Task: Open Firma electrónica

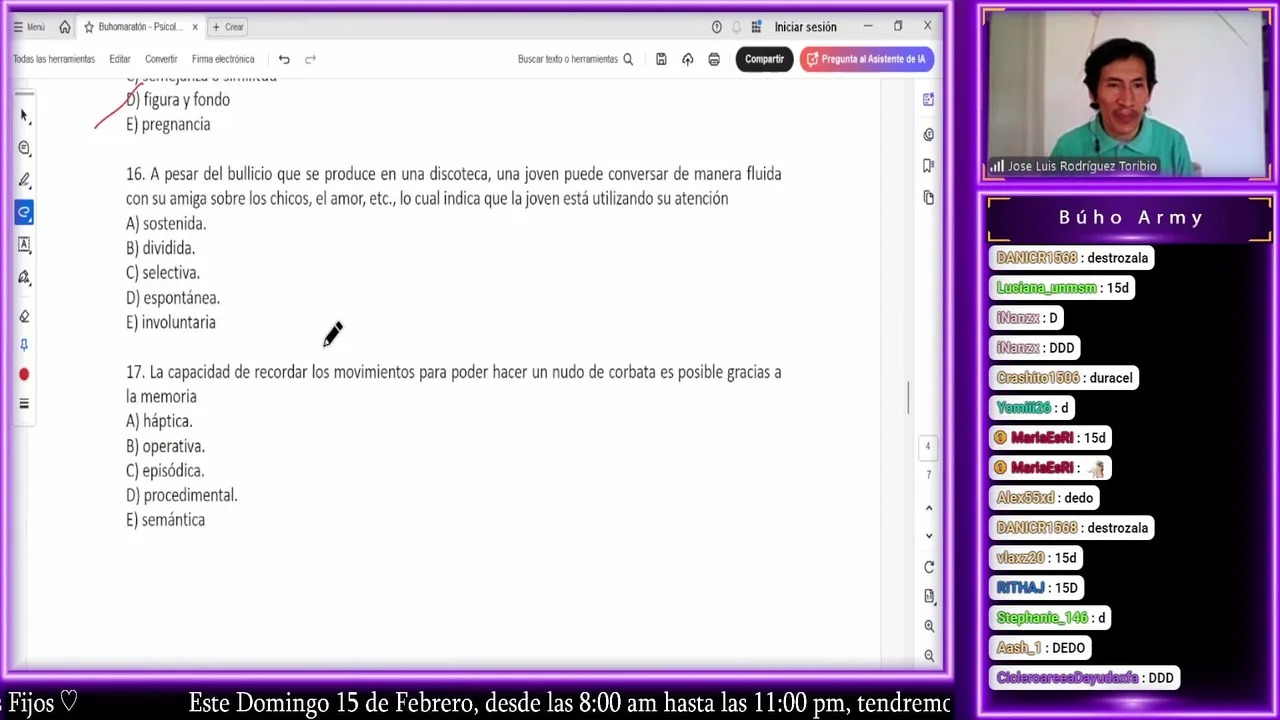Action: point(223,59)
